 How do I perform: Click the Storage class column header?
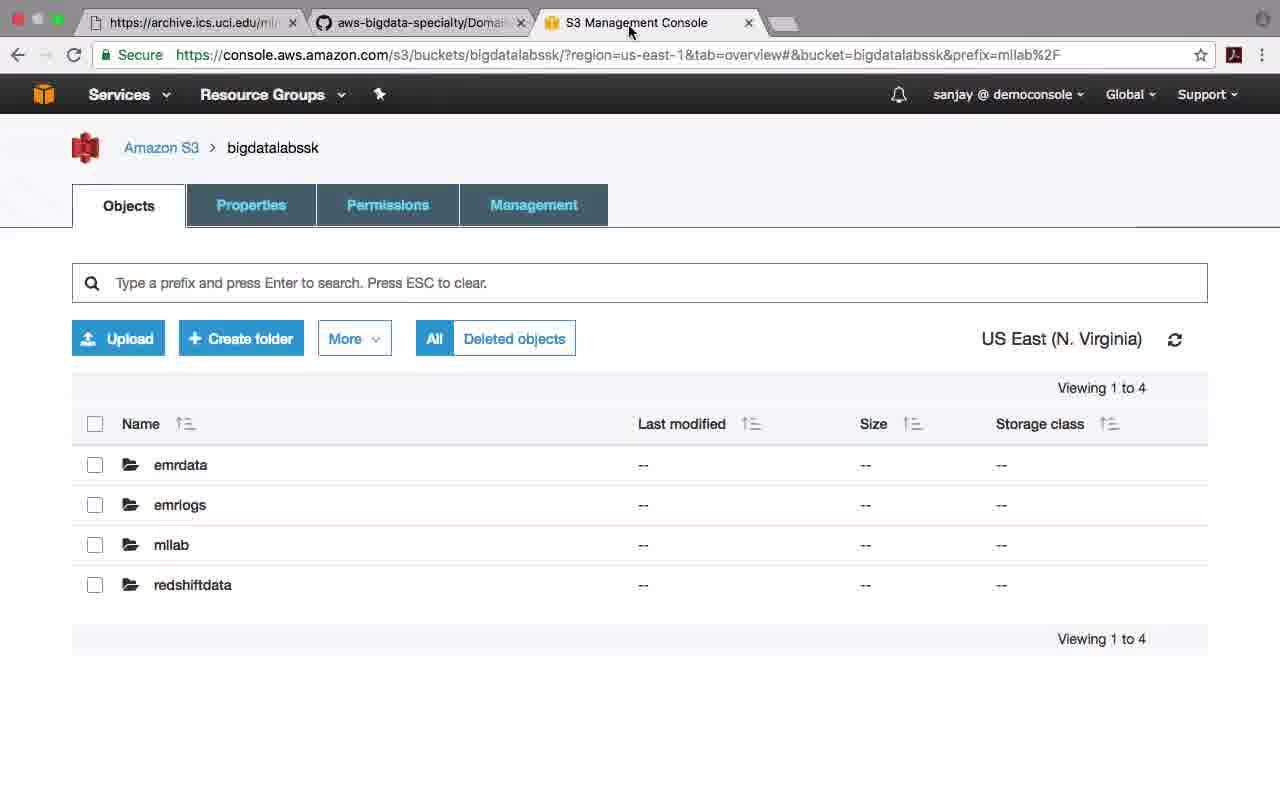(1040, 424)
